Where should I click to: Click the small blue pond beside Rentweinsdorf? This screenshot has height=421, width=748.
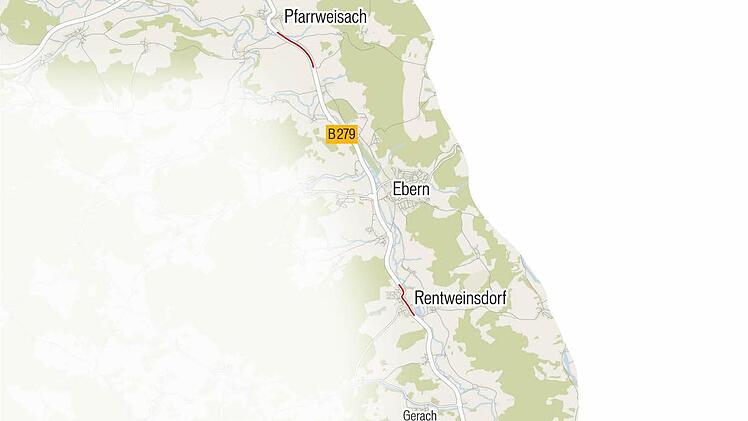coord(419,312)
